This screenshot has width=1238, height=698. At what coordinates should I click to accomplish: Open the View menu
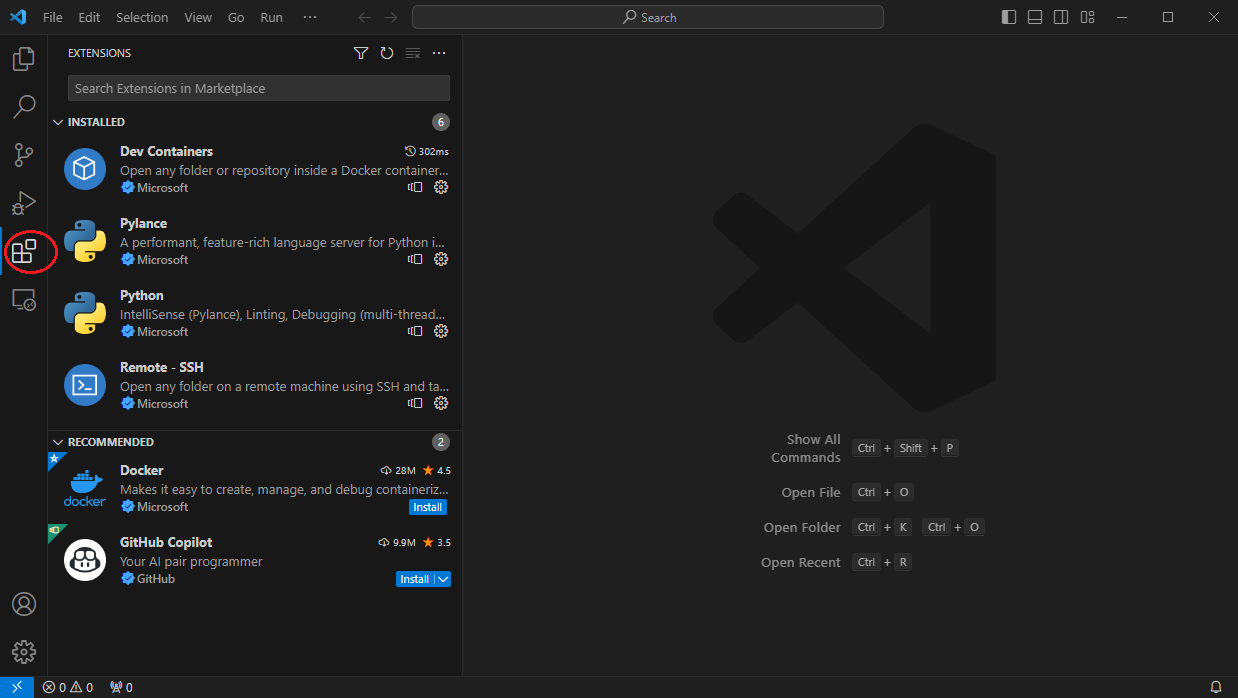(198, 17)
